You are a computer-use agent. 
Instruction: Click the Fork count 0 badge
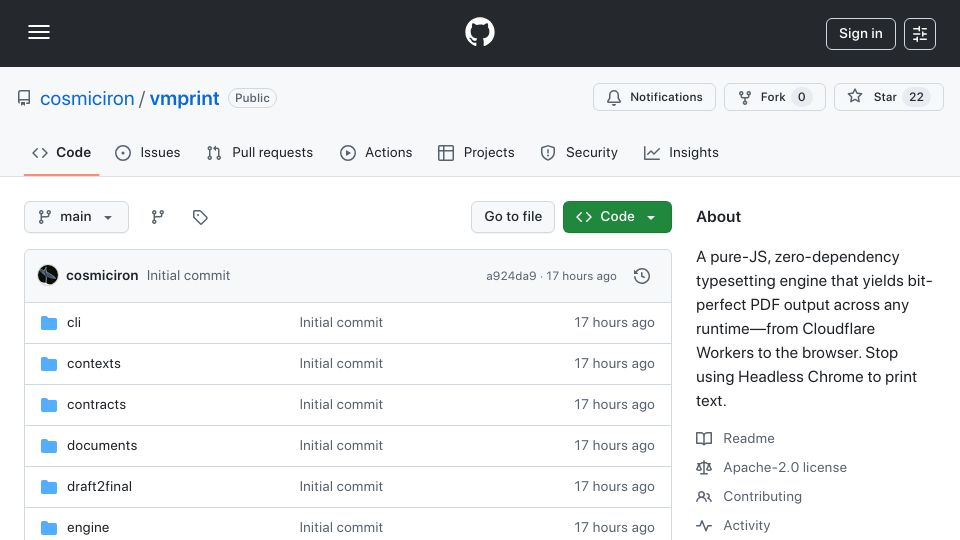click(x=801, y=97)
